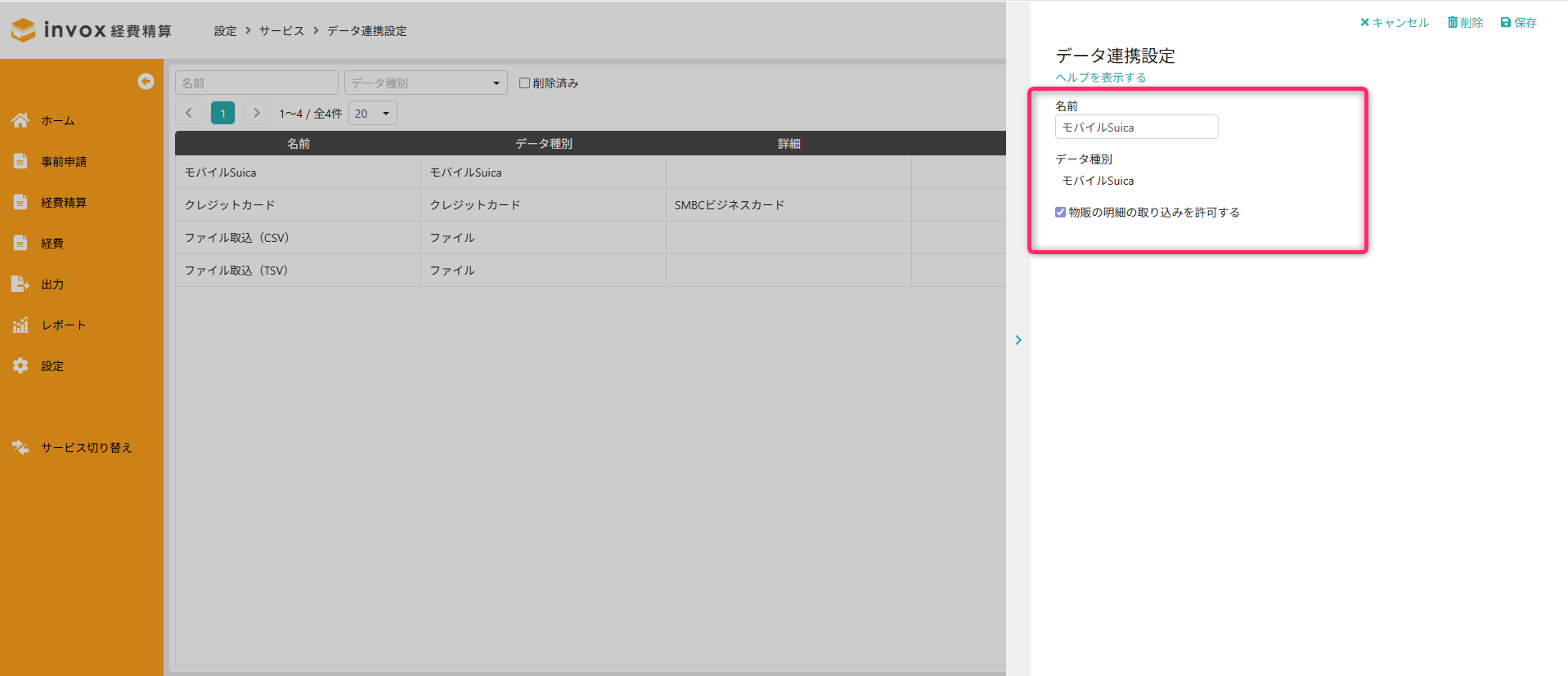Click the サービス切り替え switch icon
The image size is (1568, 676).
point(20,447)
